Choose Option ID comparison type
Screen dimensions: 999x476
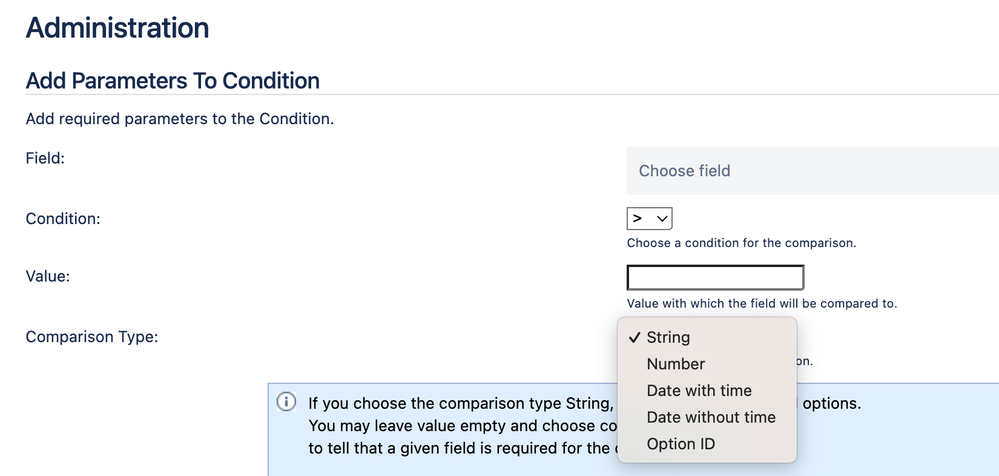(681, 444)
